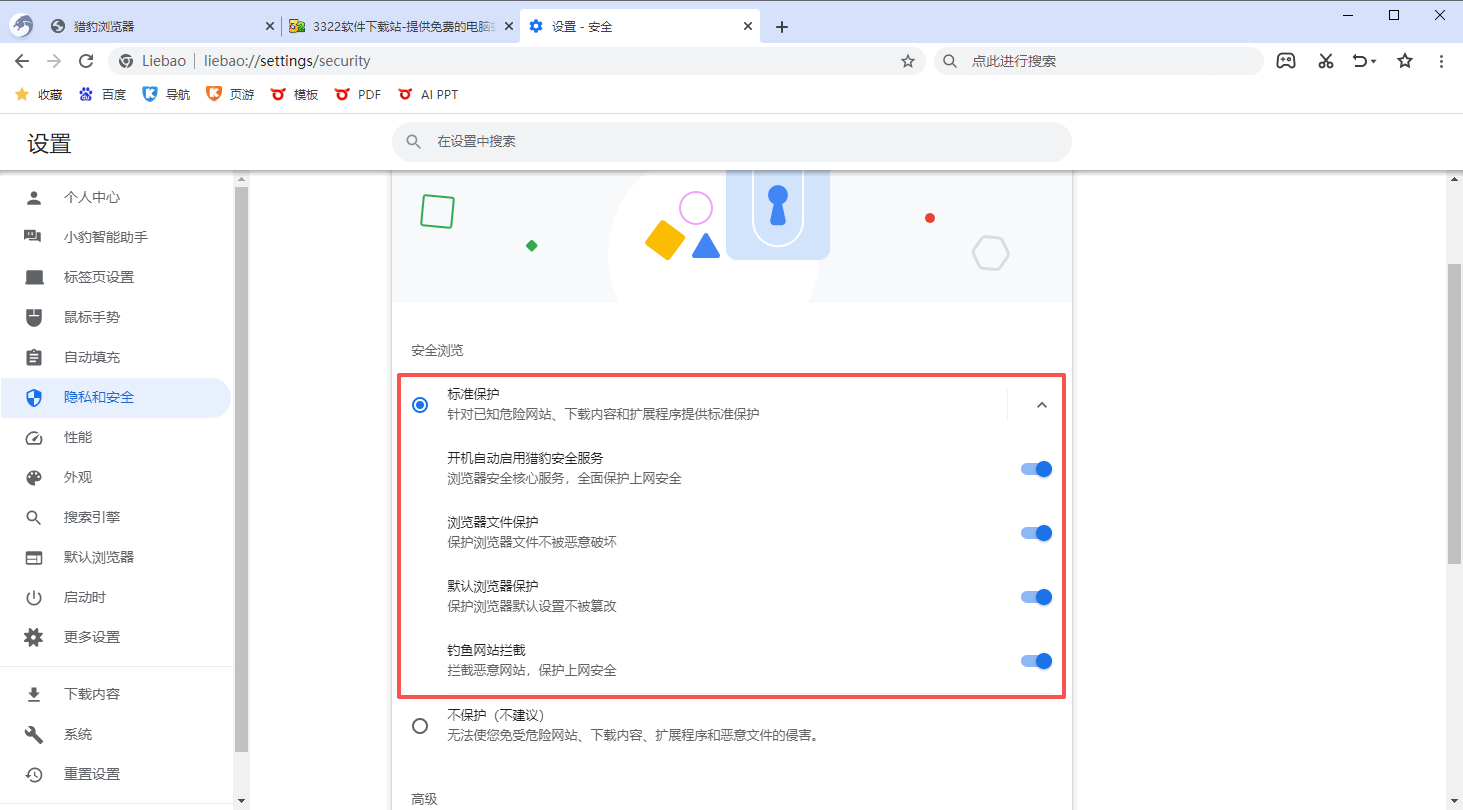Collapse the 标准保护 section chevron

(1041, 405)
